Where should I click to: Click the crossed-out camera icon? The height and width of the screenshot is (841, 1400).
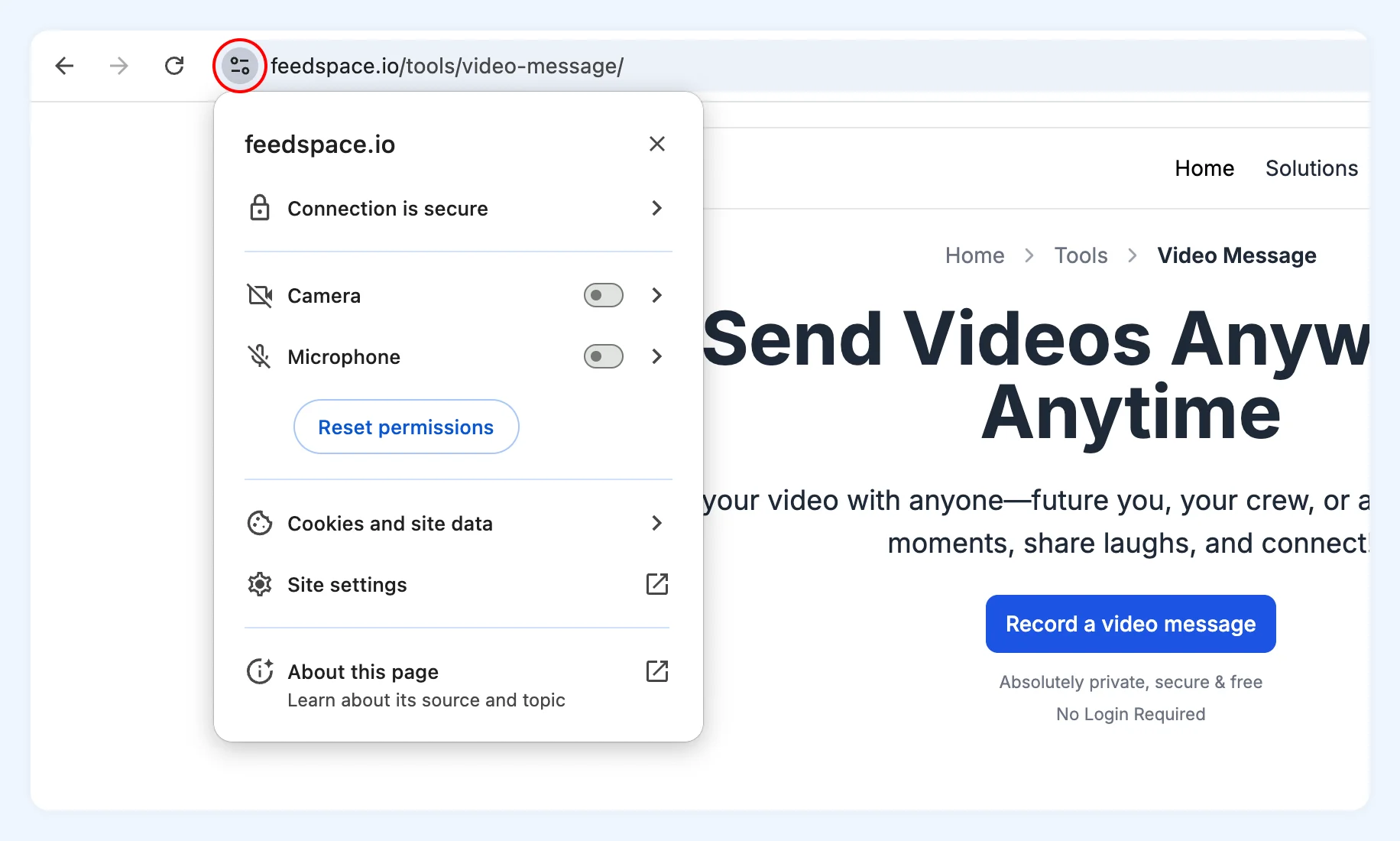(260, 295)
